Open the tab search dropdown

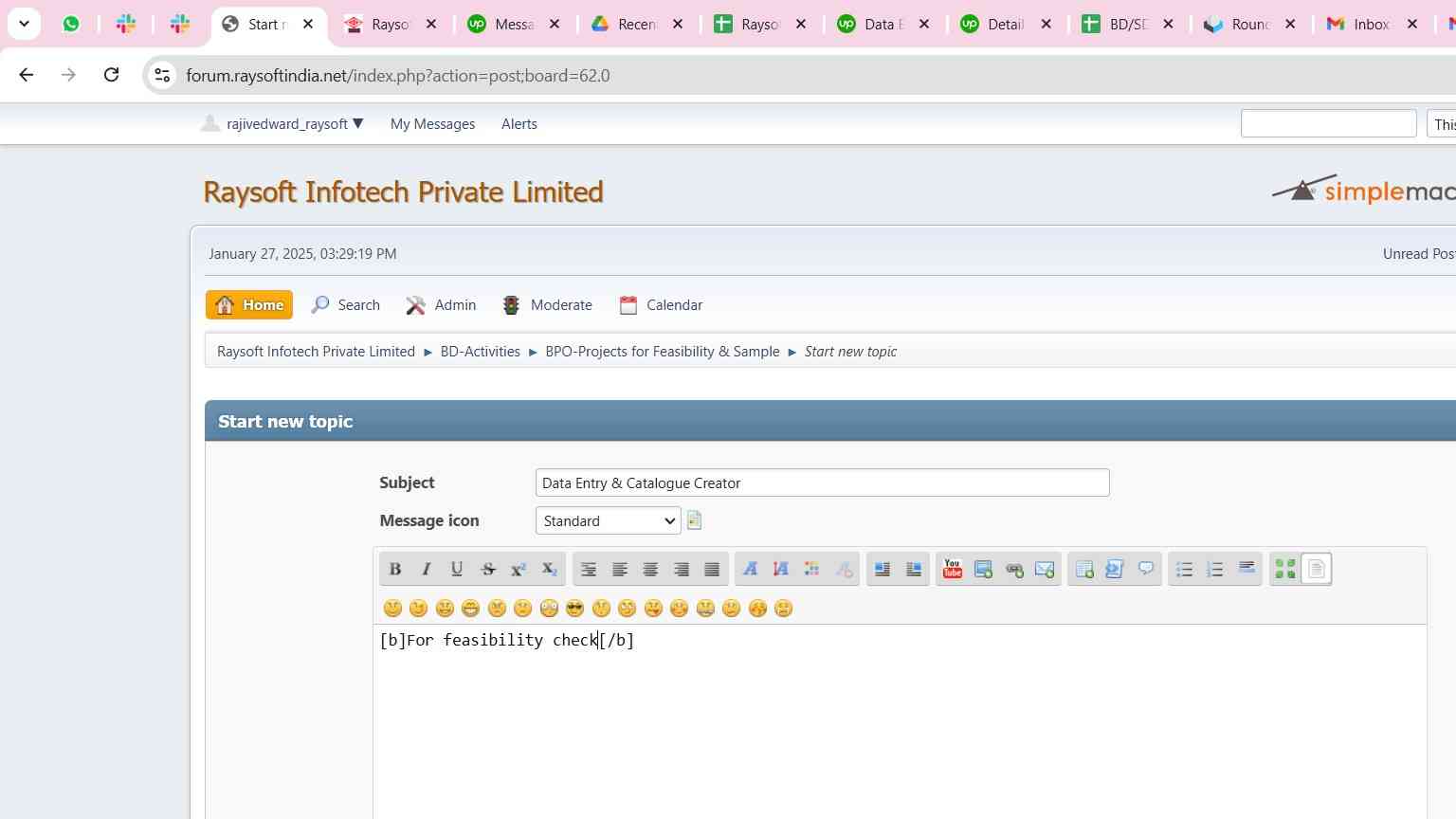24,24
